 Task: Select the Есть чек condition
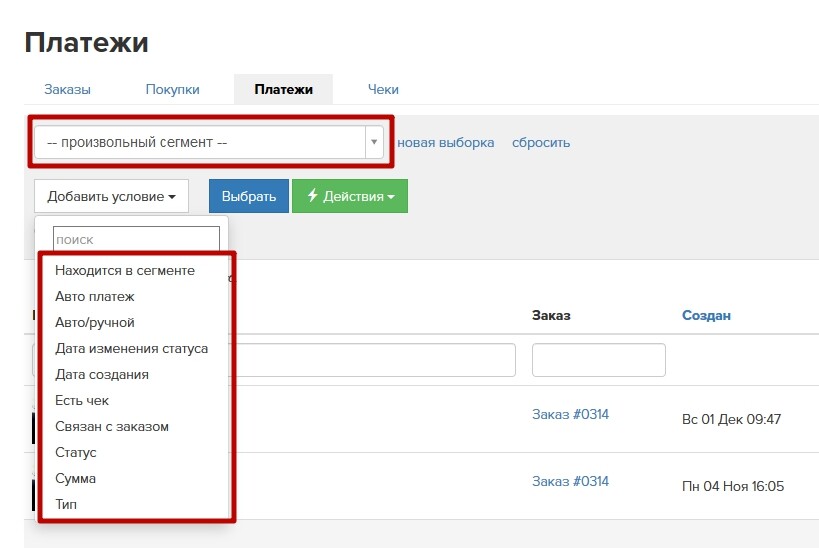pos(82,401)
